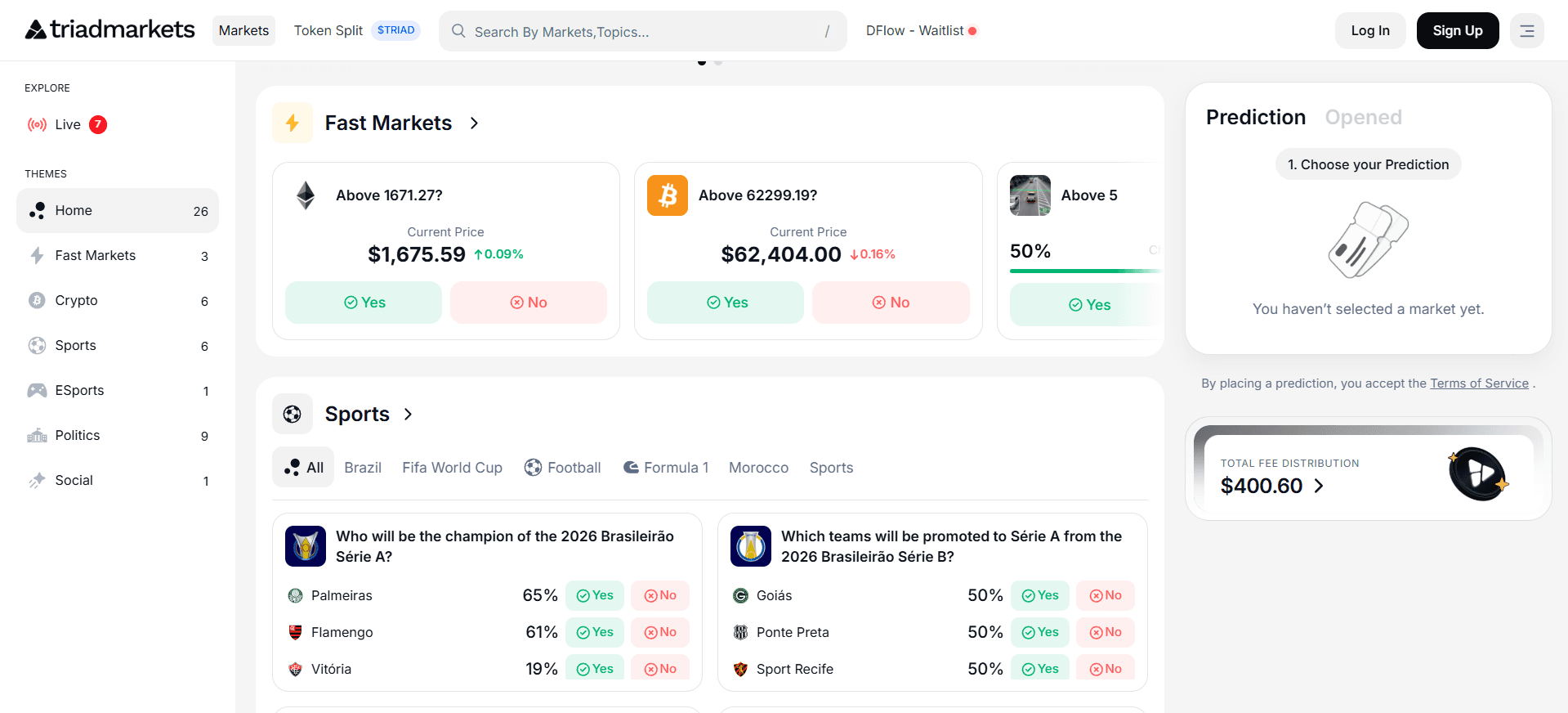Filter sports by Morocco tab

tap(758, 467)
